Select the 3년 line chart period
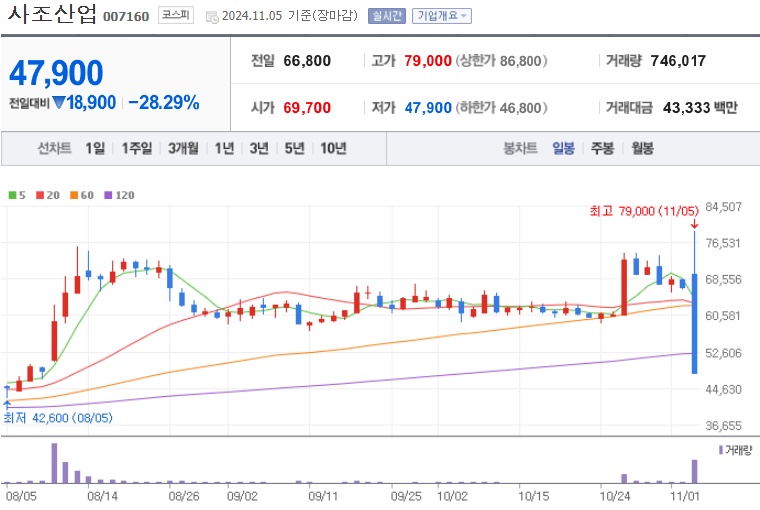The height and width of the screenshot is (510, 760). (x=259, y=148)
